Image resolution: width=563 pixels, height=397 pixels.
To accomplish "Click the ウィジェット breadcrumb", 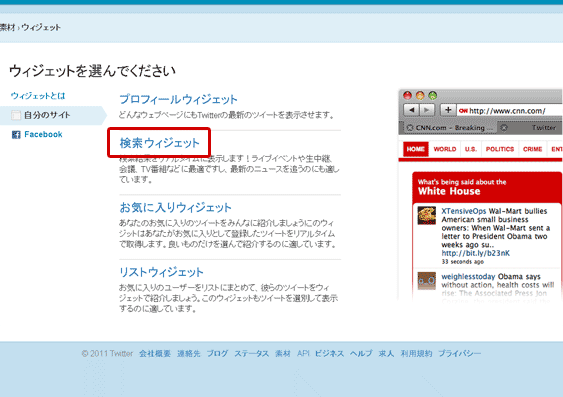I will tap(41, 27).
